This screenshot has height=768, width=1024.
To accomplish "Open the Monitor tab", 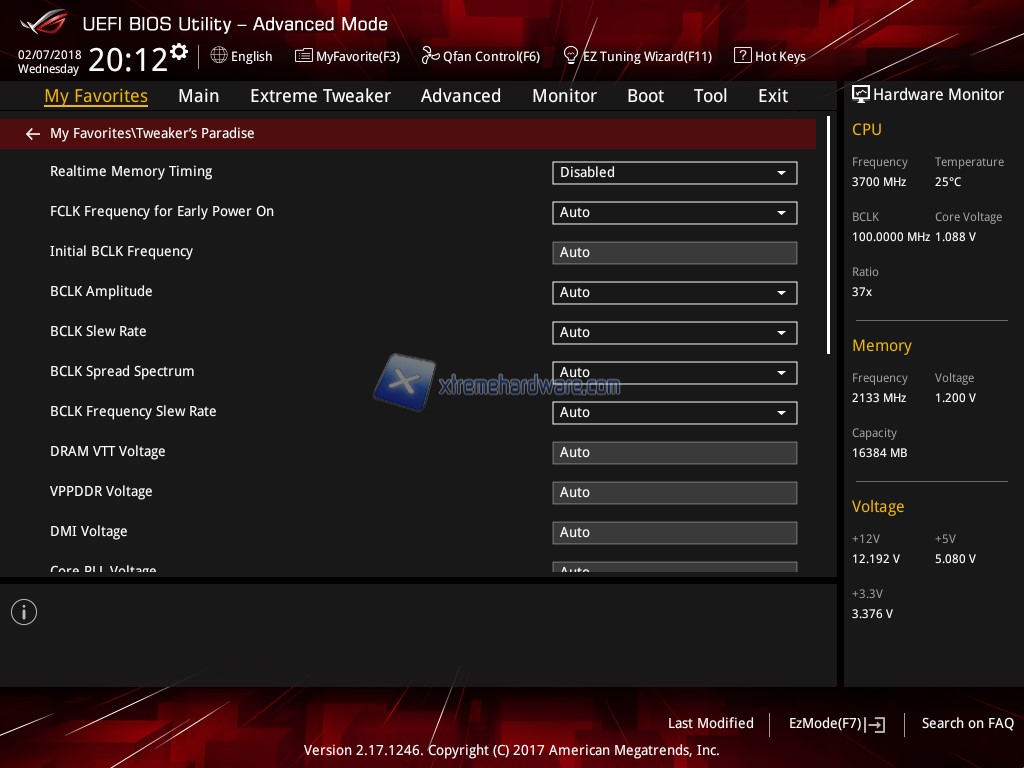I will [564, 96].
